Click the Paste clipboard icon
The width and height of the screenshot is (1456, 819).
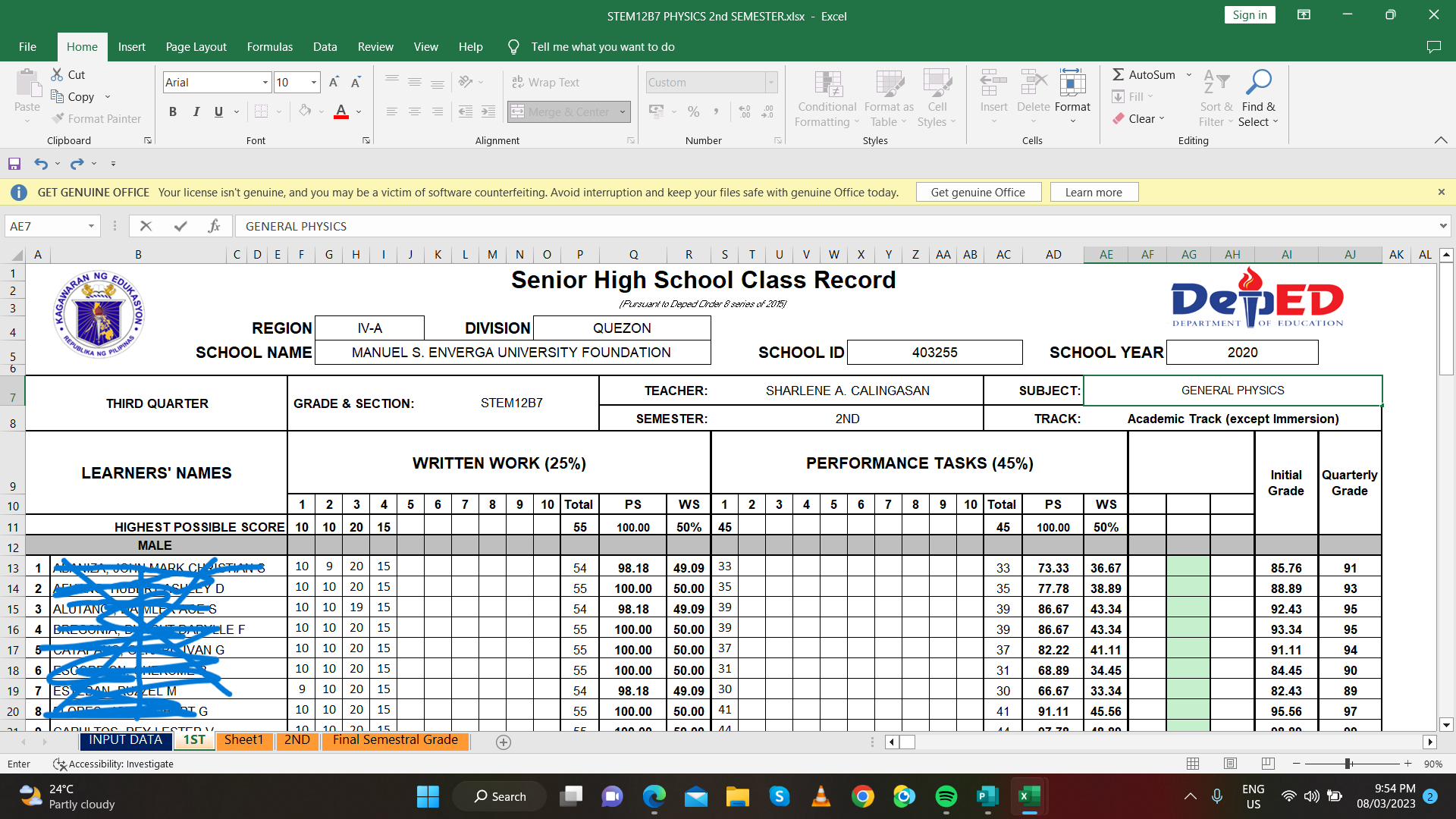[x=27, y=83]
